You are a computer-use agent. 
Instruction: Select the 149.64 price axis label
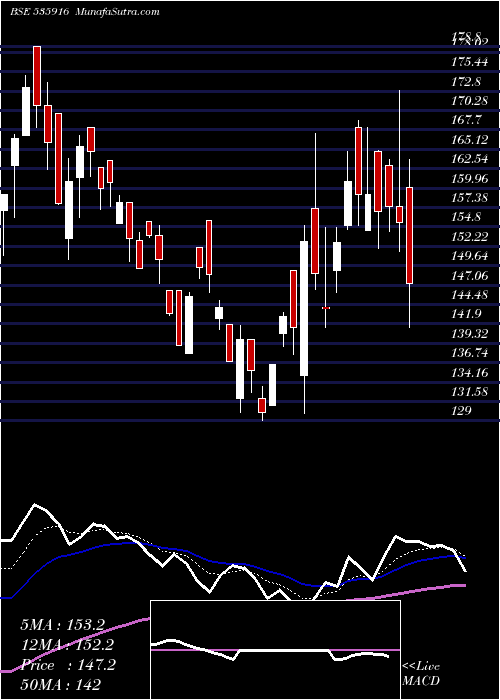tap(469, 256)
